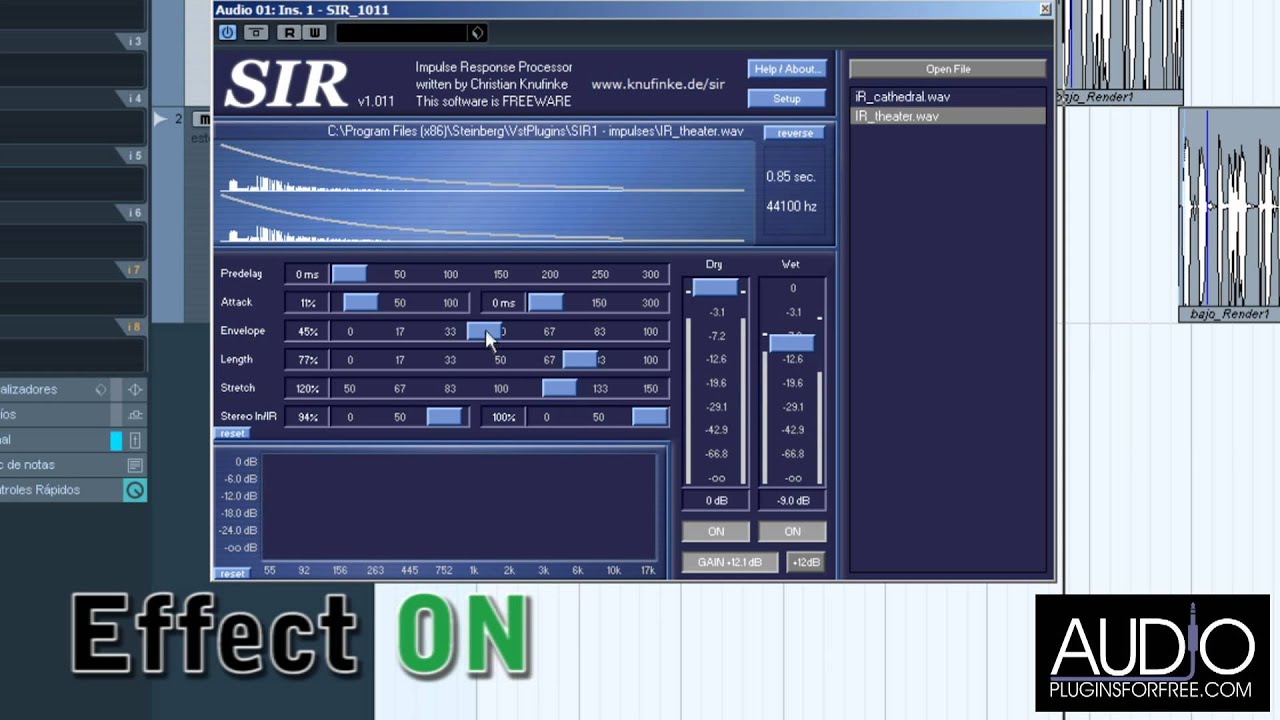Screen dimensions: 1280x720
Task: Click the Envíos sends bypass icon
Action: 135,414
